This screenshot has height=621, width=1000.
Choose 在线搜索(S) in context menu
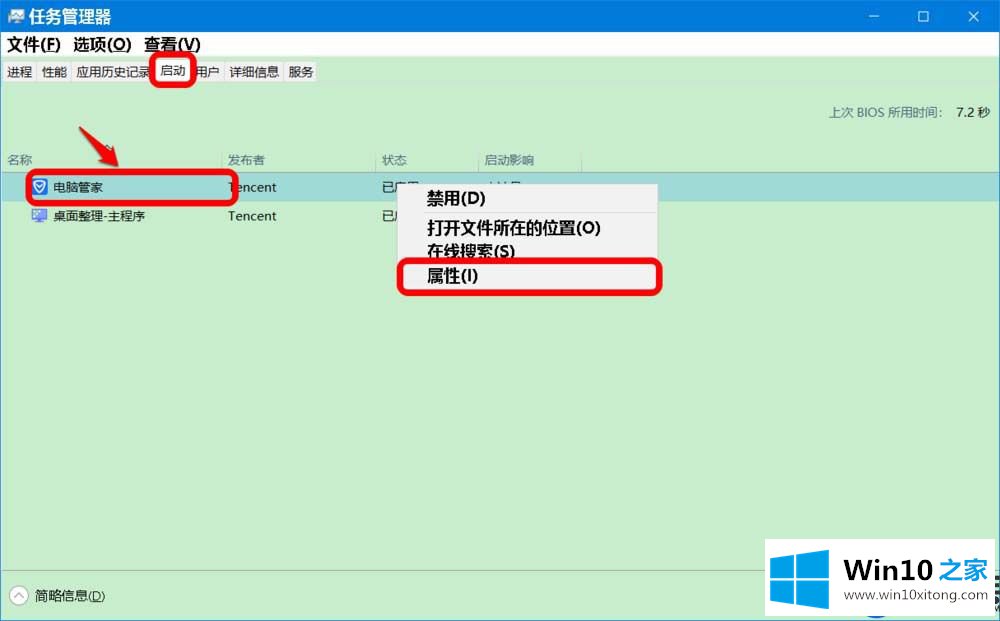pyautogui.click(x=527, y=250)
